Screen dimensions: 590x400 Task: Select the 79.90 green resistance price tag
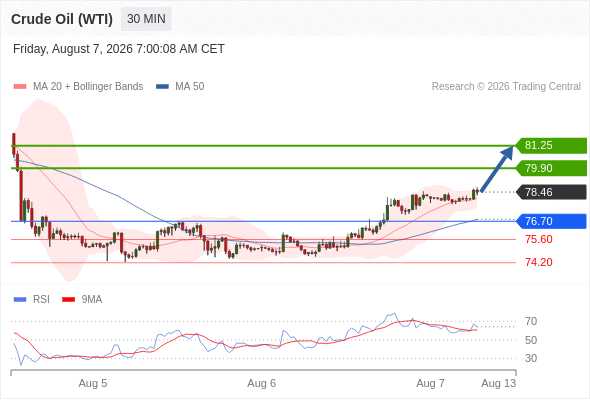tap(551, 168)
